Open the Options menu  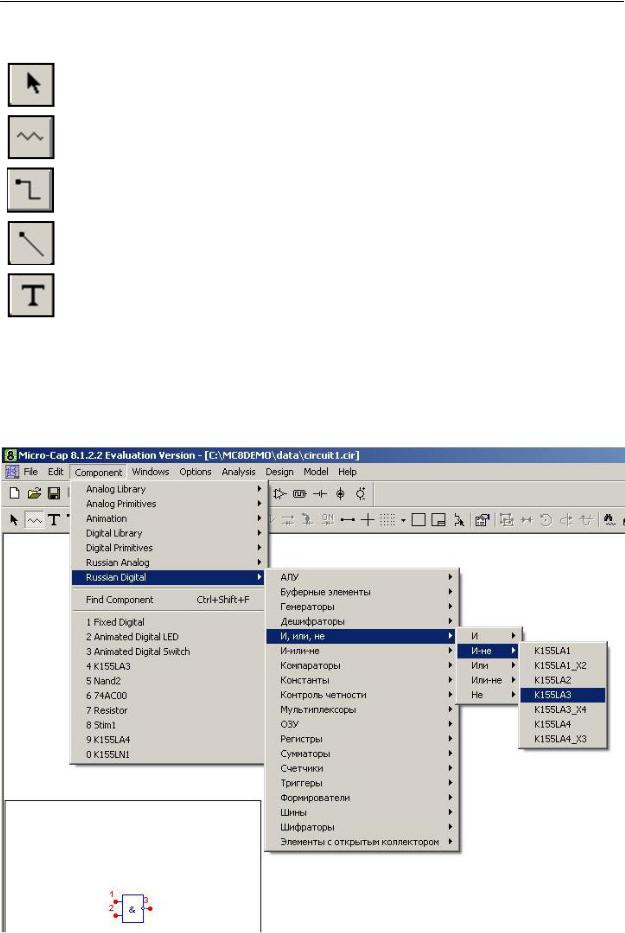[x=195, y=472]
